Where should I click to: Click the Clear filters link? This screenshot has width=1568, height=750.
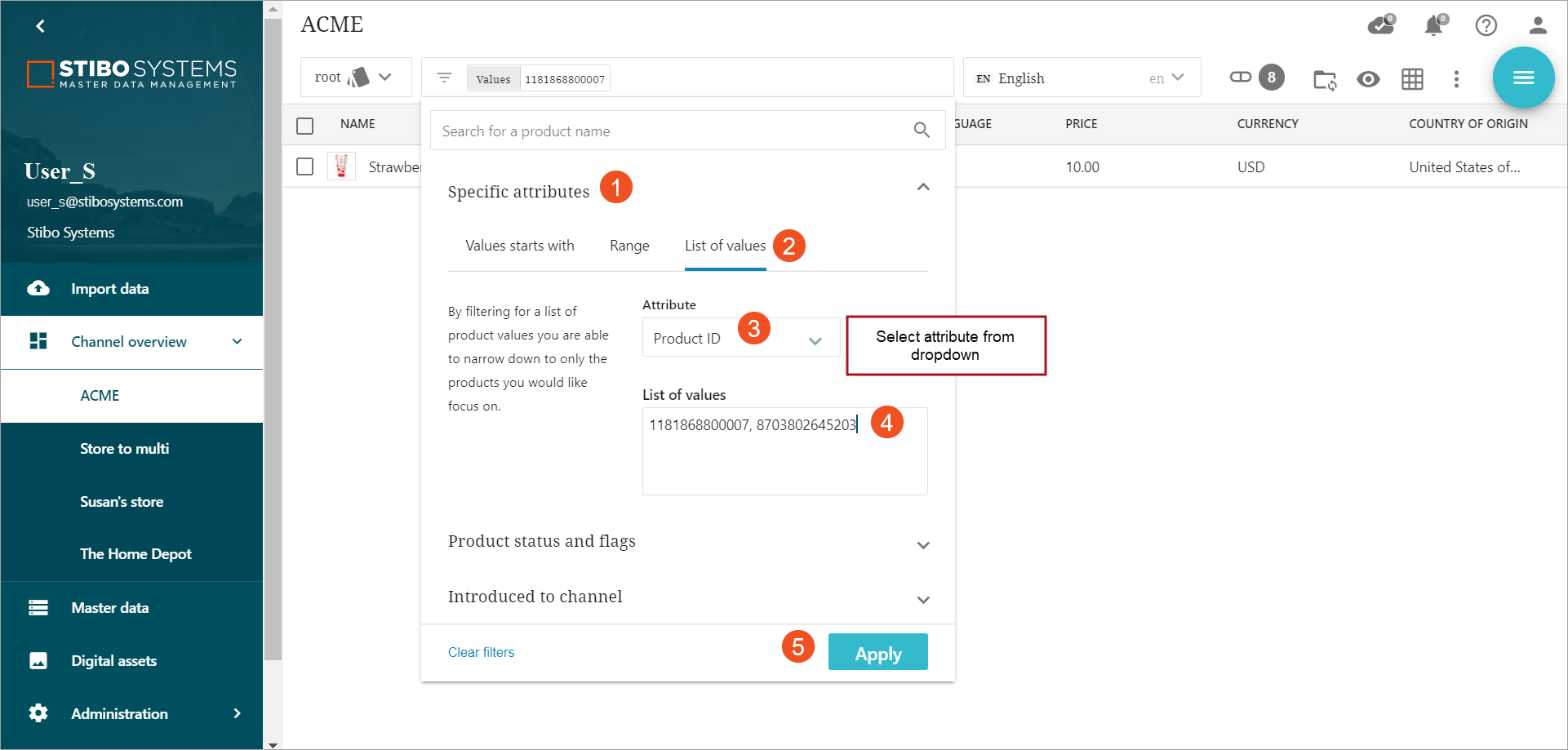click(481, 652)
